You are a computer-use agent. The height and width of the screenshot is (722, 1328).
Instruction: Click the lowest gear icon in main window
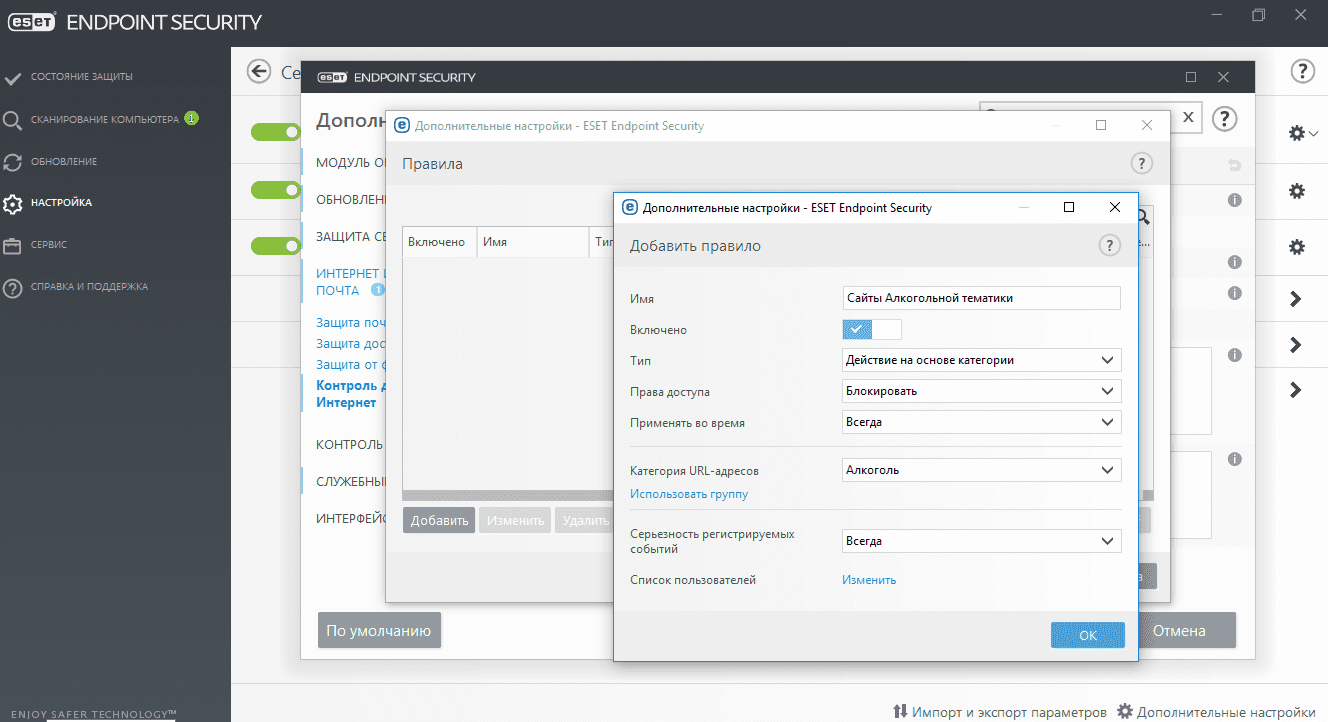coord(1297,246)
